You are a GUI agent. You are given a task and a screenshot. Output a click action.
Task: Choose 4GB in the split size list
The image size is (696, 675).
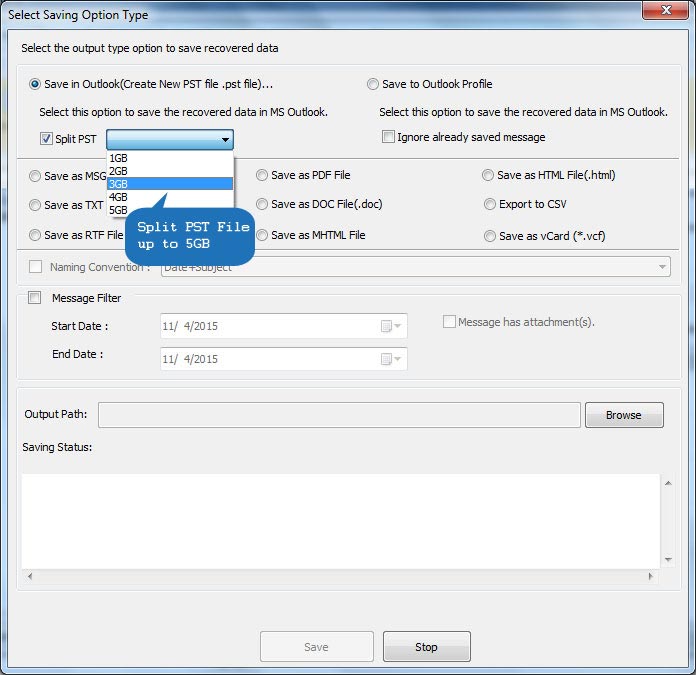(x=119, y=197)
